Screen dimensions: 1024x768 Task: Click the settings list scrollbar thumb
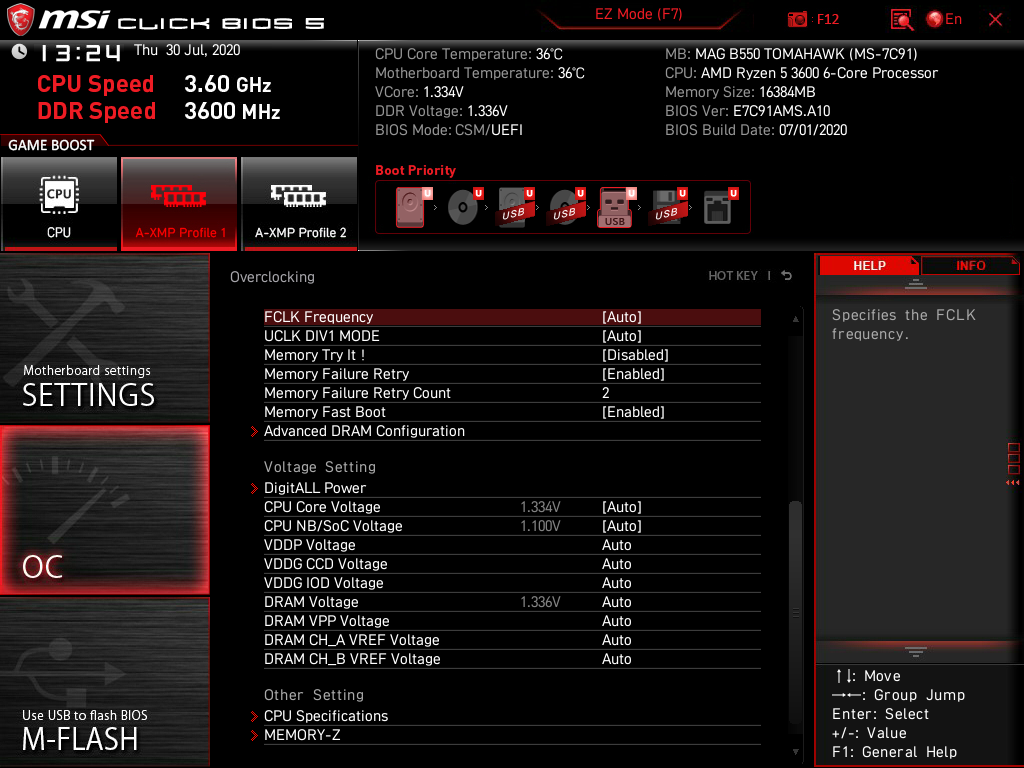click(795, 611)
